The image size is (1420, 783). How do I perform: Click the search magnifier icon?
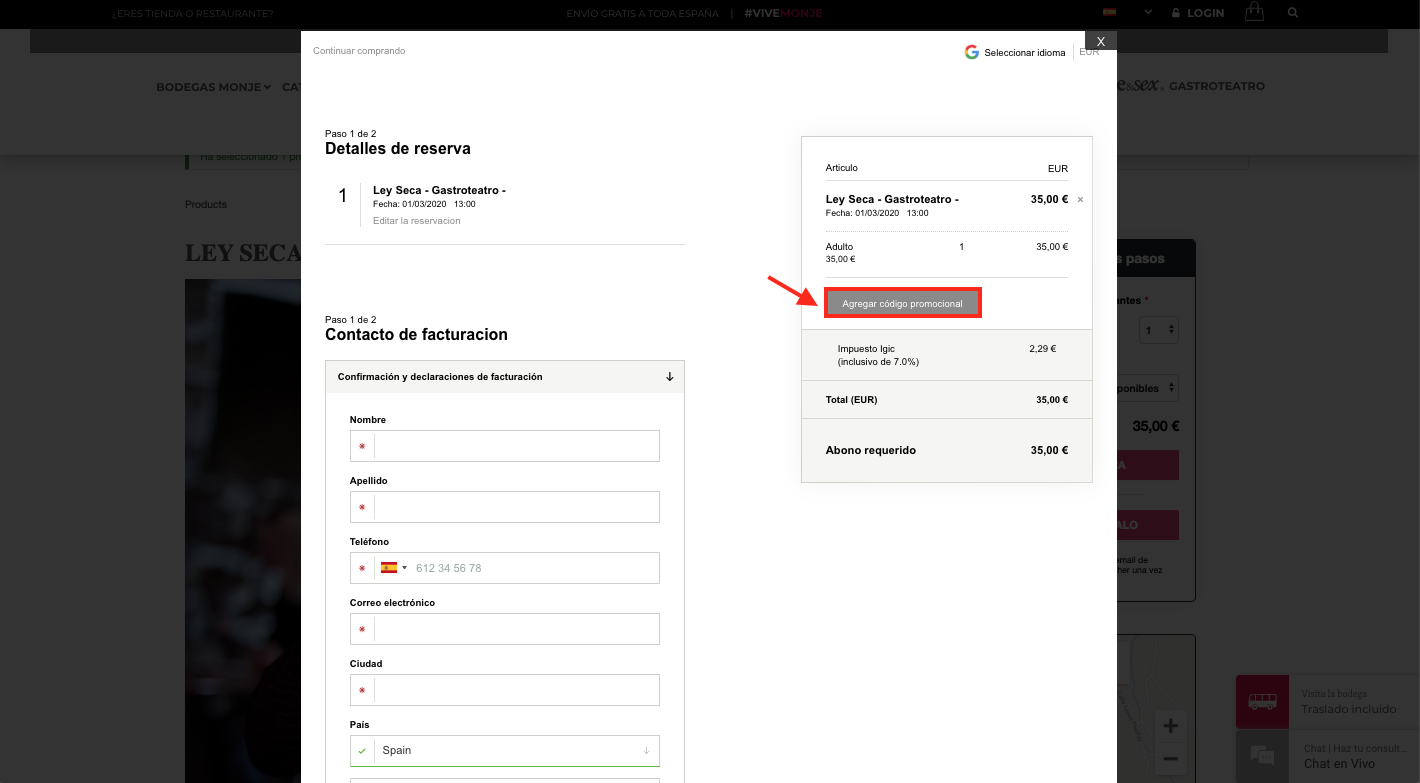point(1293,13)
